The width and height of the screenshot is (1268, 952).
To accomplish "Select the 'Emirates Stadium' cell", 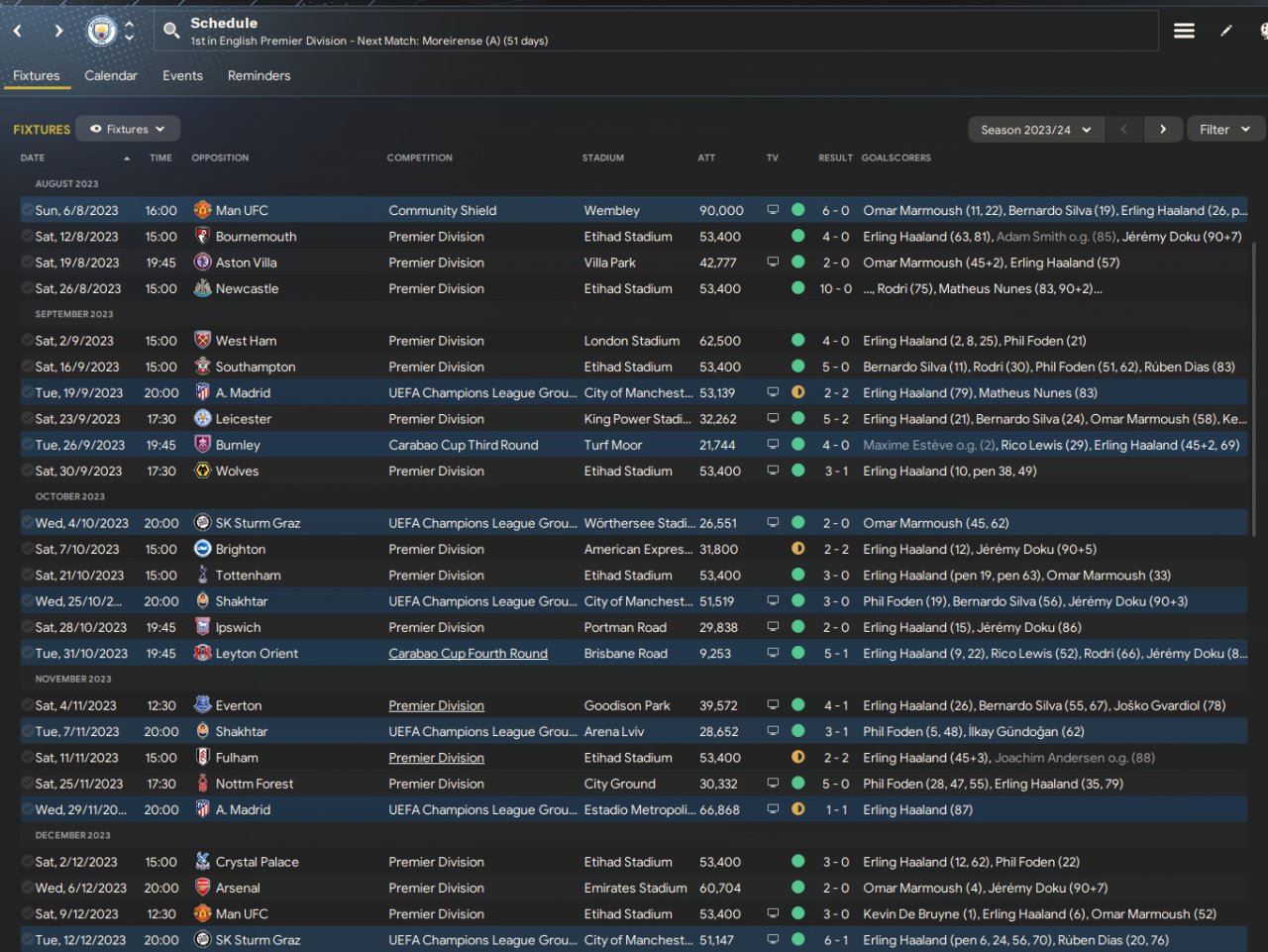I will pyautogui.click(x=635, y=889).
